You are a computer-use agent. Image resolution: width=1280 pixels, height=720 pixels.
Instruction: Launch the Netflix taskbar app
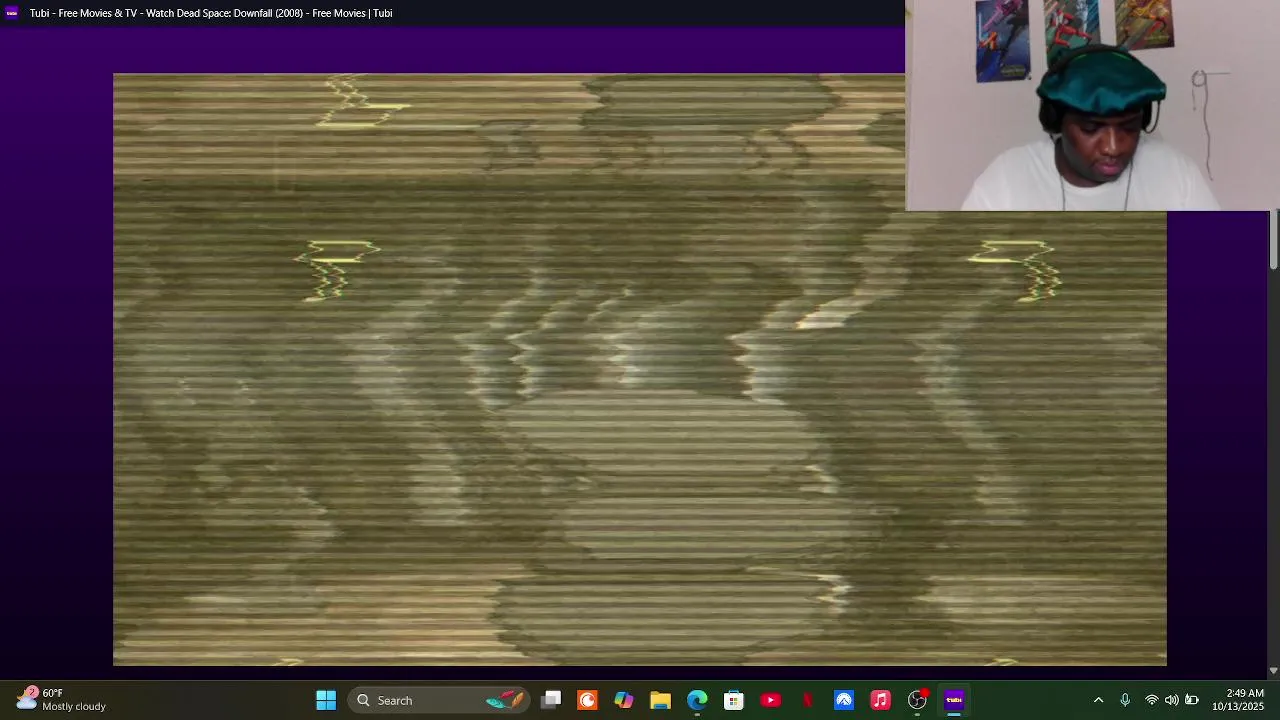(807, 700)
